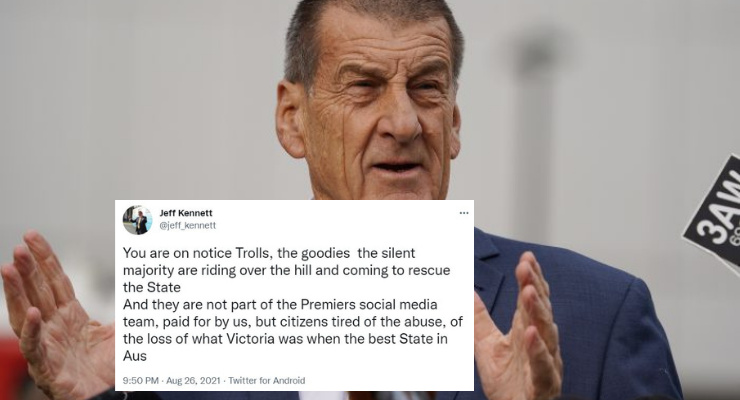The height and width of the screenshot is (400, 740).
Task: Click the @jeff_kennett handle
Action: (187, 225)
